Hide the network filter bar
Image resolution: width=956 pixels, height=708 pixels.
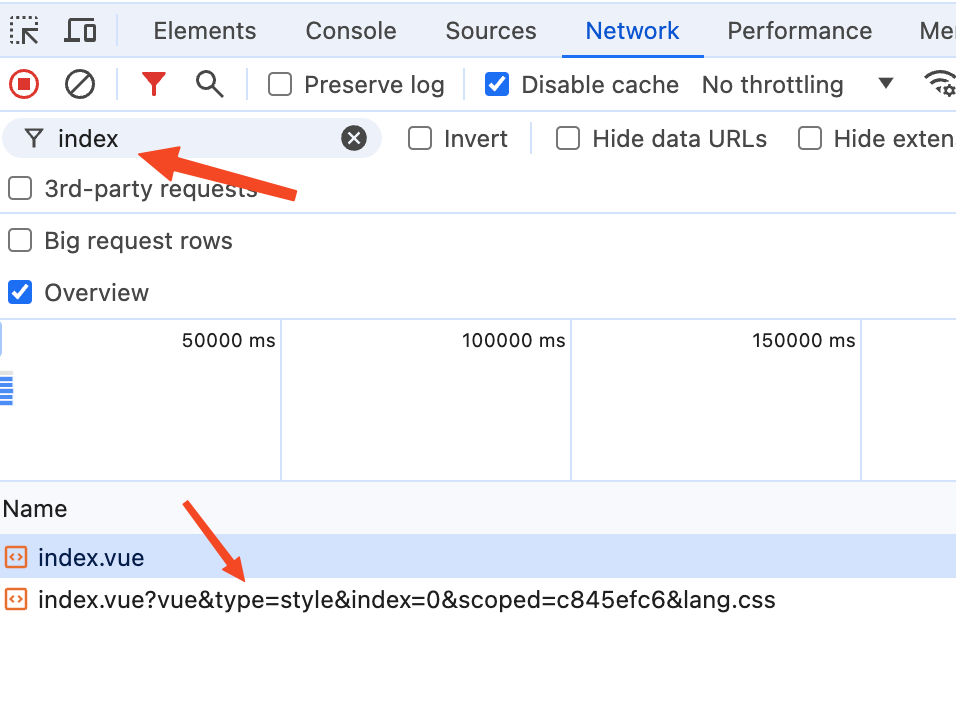click(153, 84)
